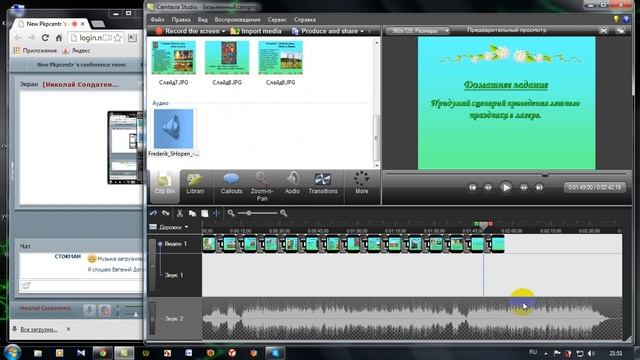The height and width of the screenshot is (360, 640).
Task: Open the preview dimensions dropdown
Action: [418, 31]
